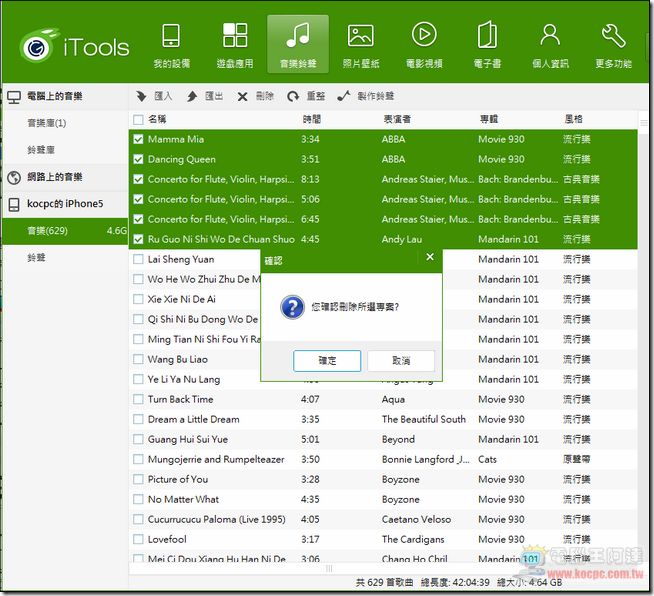
Task: Check the No Matter What checkbox
Action: point(138,500)
